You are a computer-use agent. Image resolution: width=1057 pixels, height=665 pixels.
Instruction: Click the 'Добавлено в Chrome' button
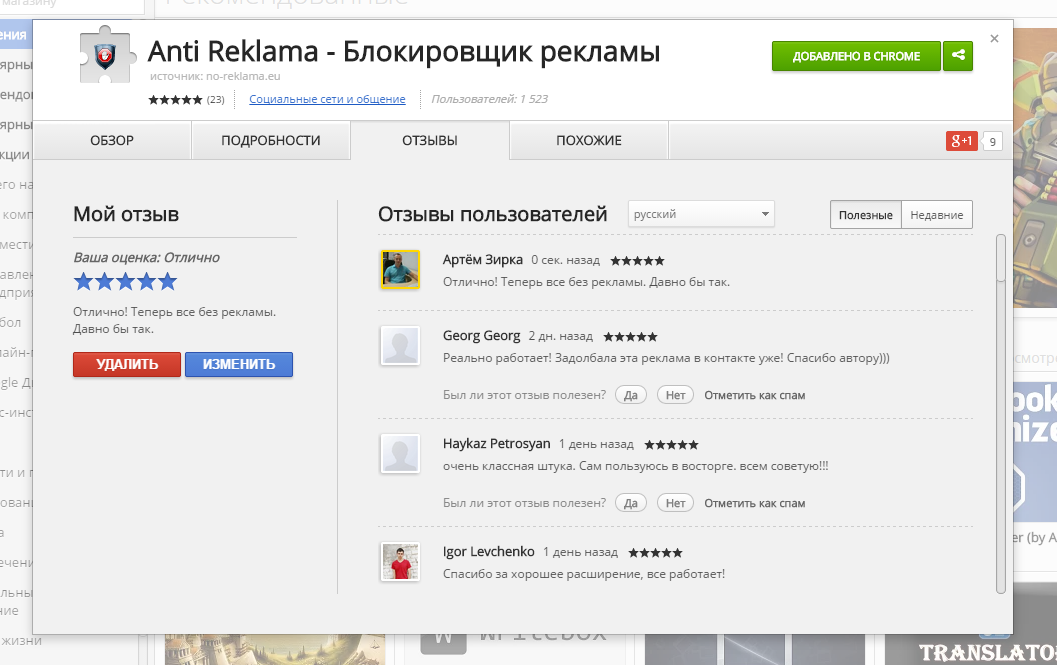coord(856,56)
